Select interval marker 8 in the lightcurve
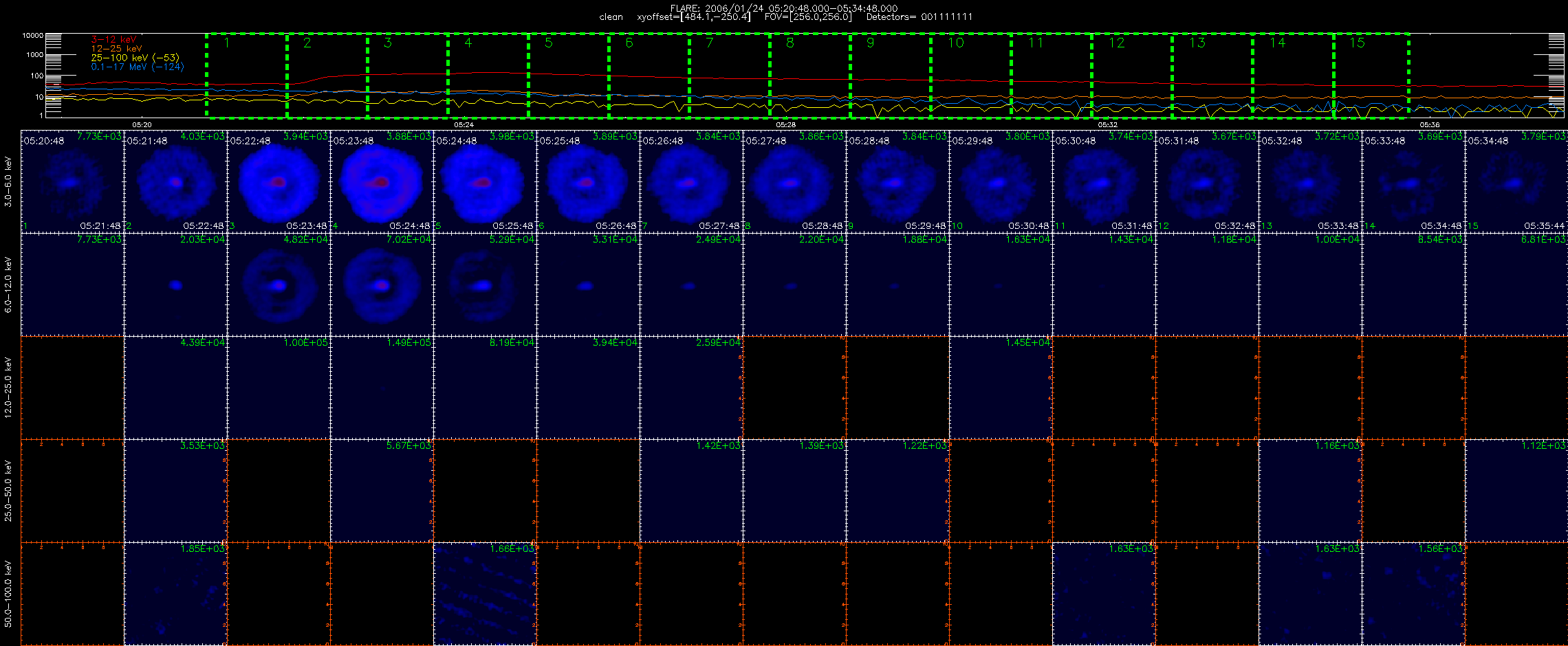The height and width of the screenshot is (646, 1568). point(790,43)
